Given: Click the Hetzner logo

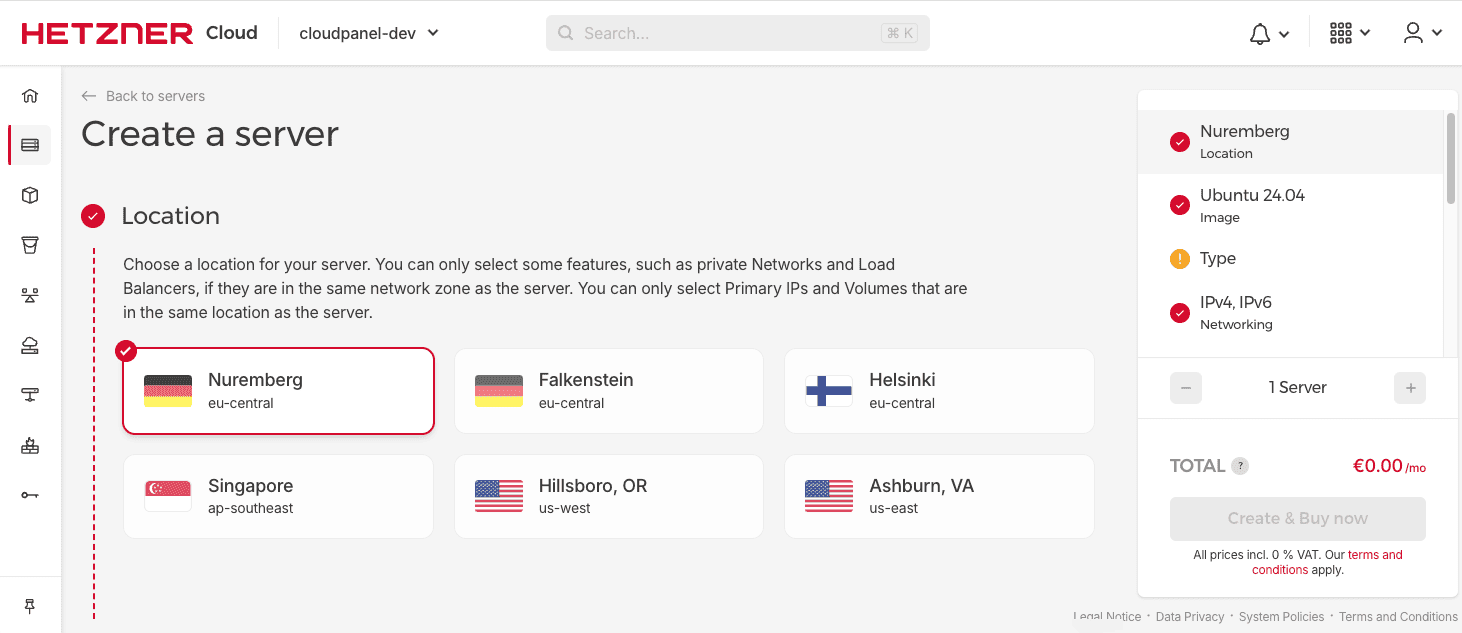Looking at the screenshot, I should (x=106, y=32).
